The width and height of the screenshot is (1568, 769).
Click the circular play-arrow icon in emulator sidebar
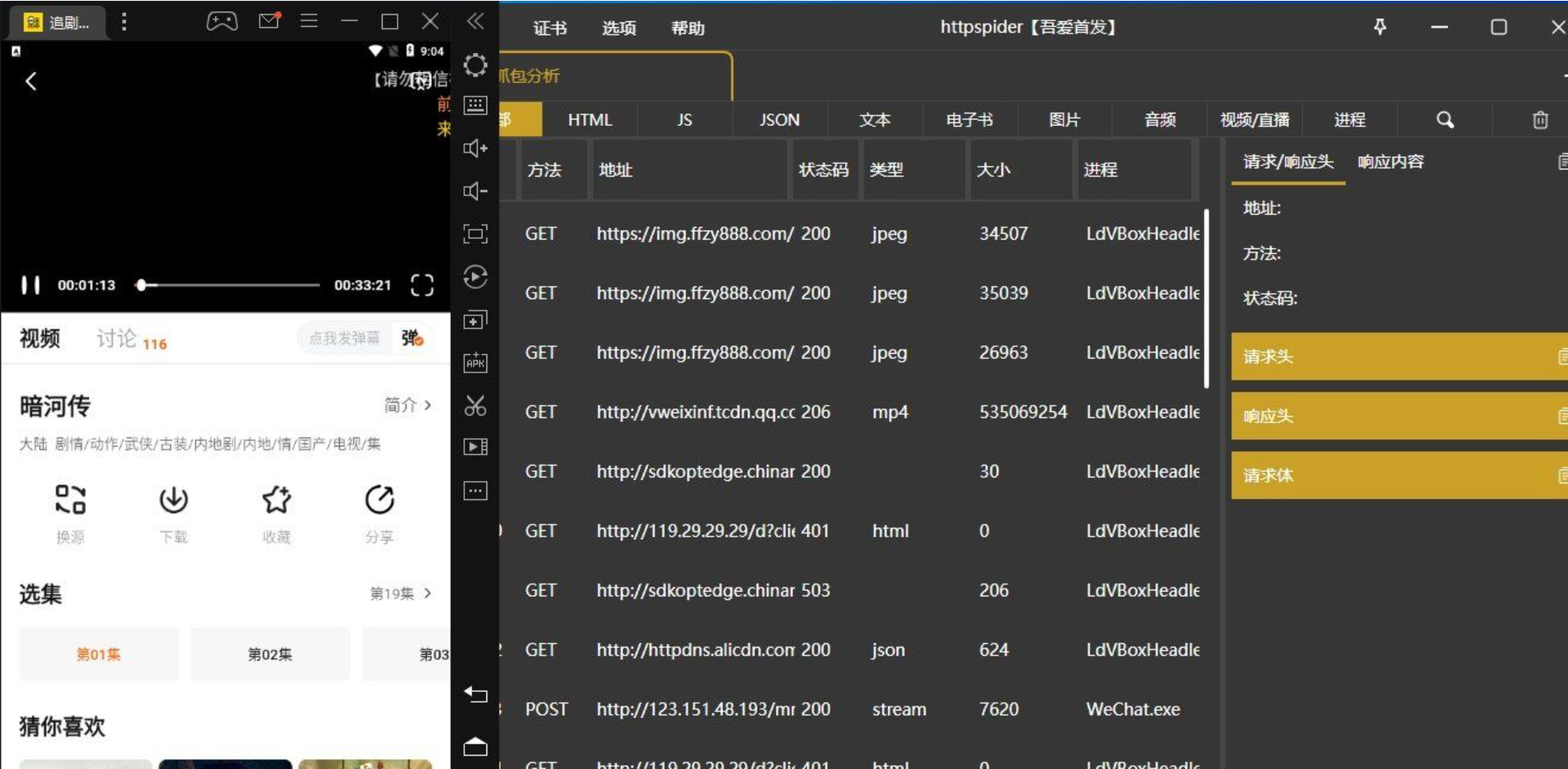point(475,277)
